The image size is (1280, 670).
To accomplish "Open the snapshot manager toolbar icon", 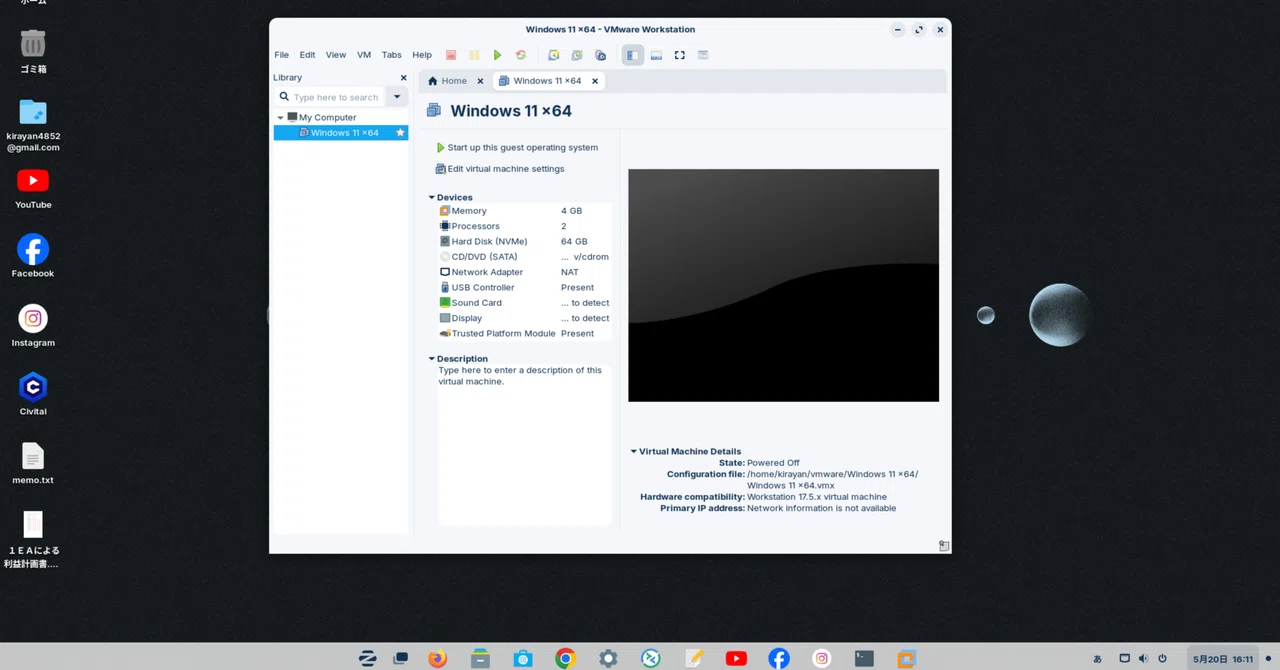I will pos(600,55).
